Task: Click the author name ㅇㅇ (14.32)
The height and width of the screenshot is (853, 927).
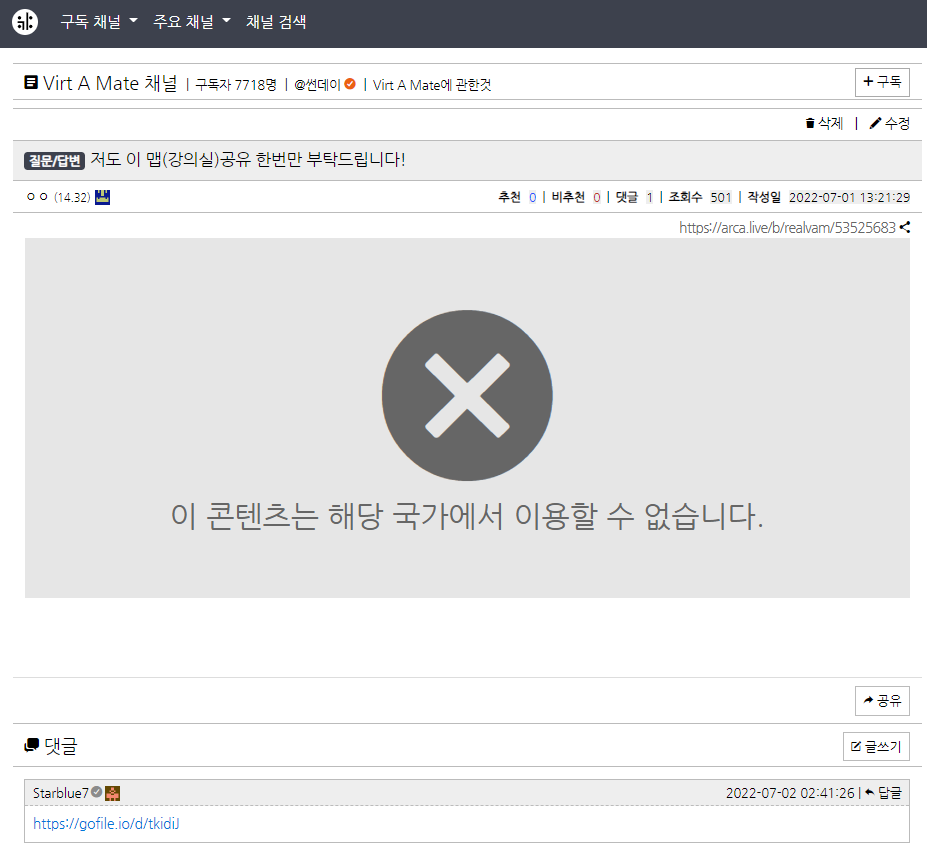Action: pyautogui.click(x=59, y=197)
